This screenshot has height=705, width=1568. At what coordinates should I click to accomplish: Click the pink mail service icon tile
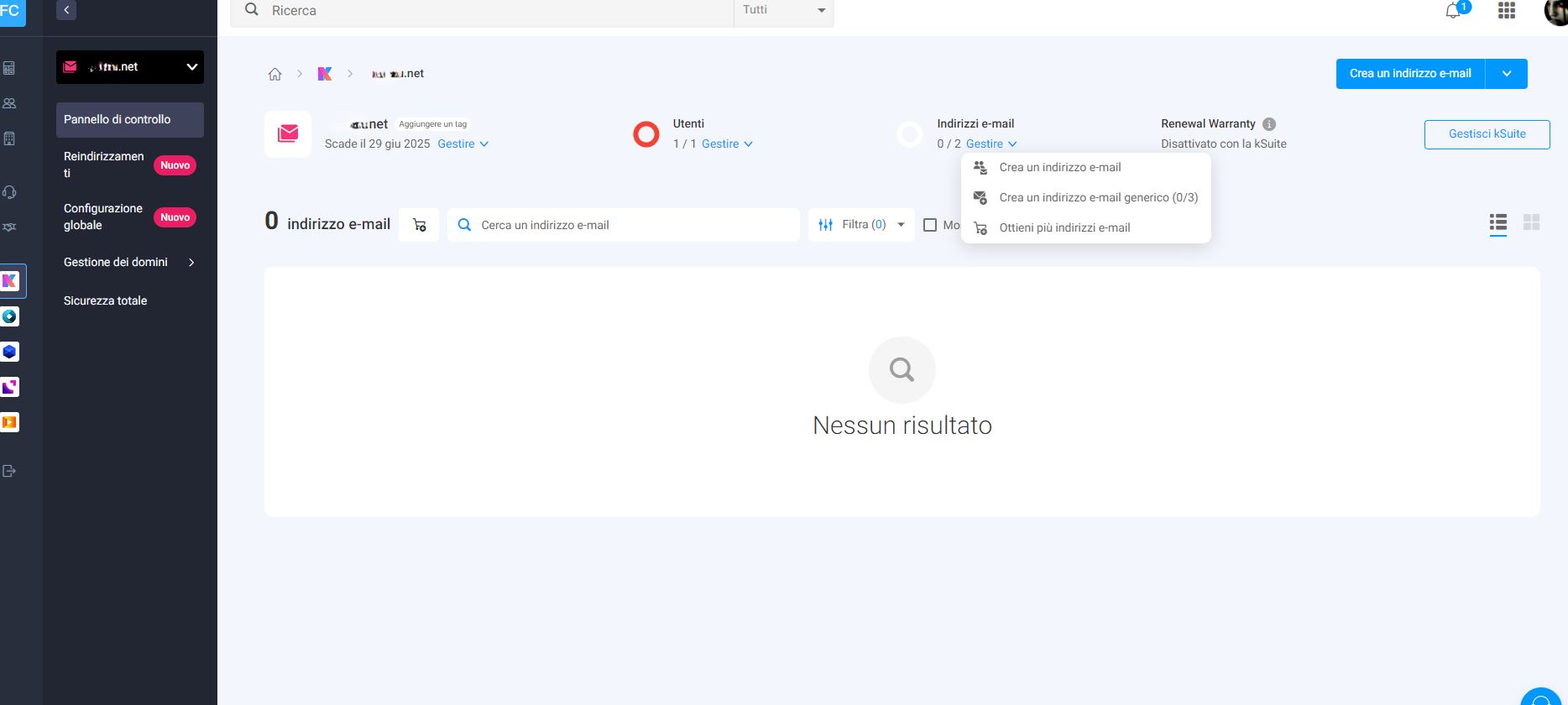(x=288, y=133)
